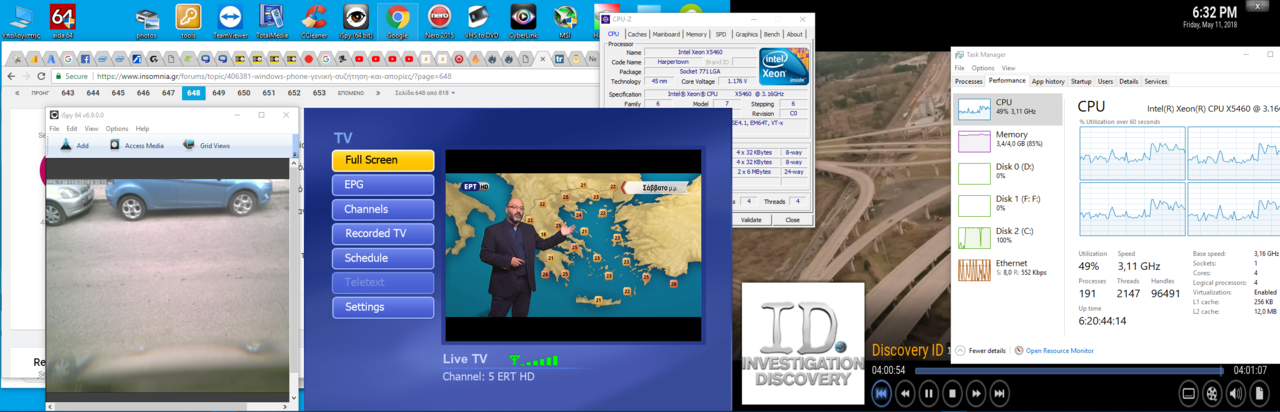Image resolution: width=1280 pixels, height=412 pixels.
Task: Launch CCleaner from the desktop
Action: [x=314, y=20]
